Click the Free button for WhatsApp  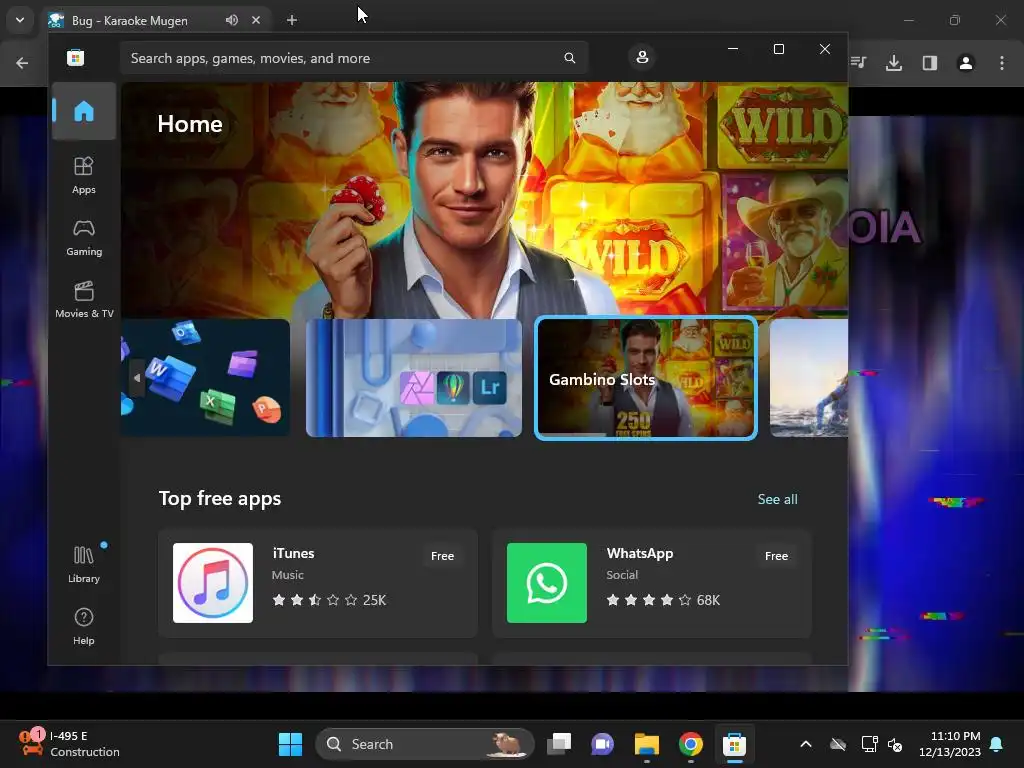[x=776, y=556]
